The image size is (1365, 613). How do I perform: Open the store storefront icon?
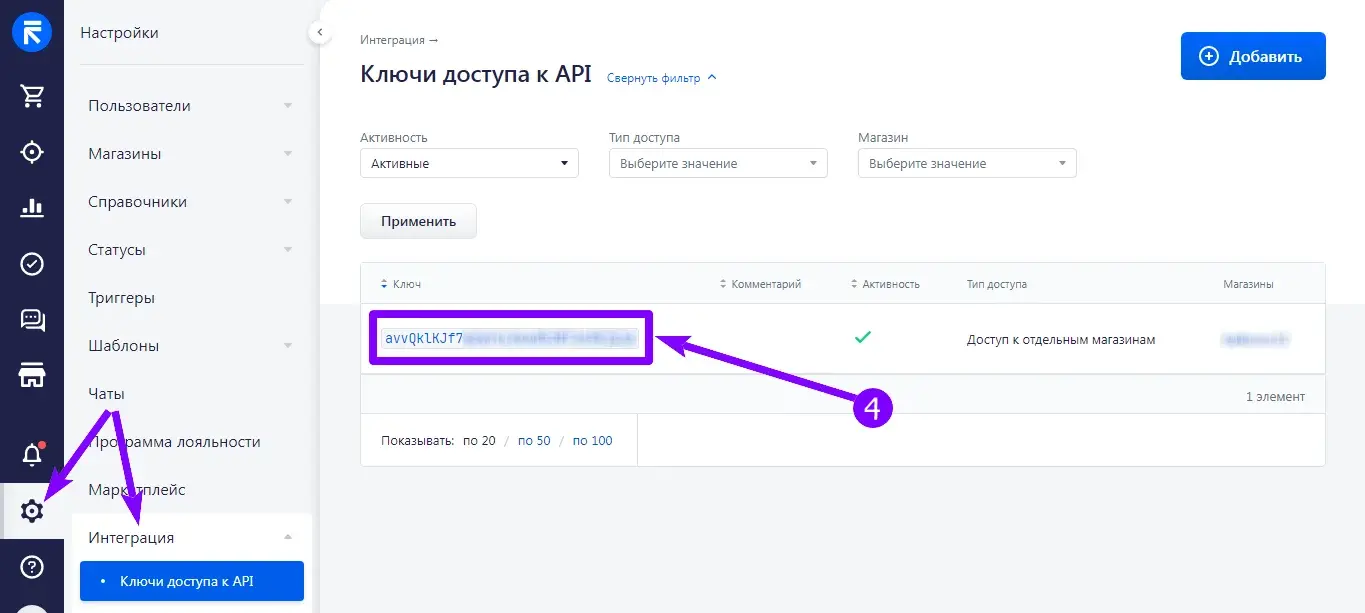[x=32, y=376]
